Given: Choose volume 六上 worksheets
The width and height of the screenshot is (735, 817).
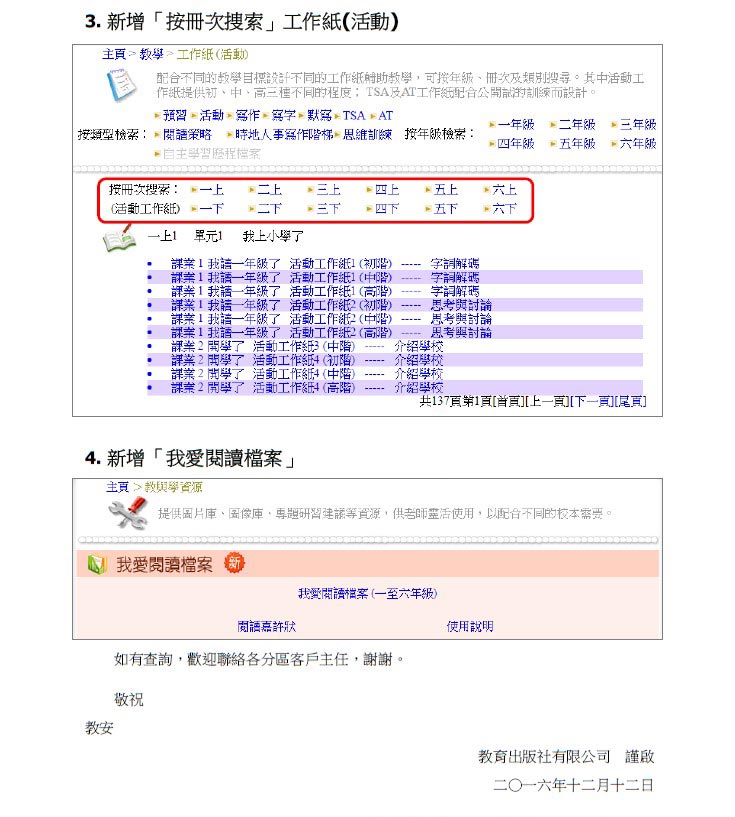Looking at the screenshot, I should click(x=505, y=189).
